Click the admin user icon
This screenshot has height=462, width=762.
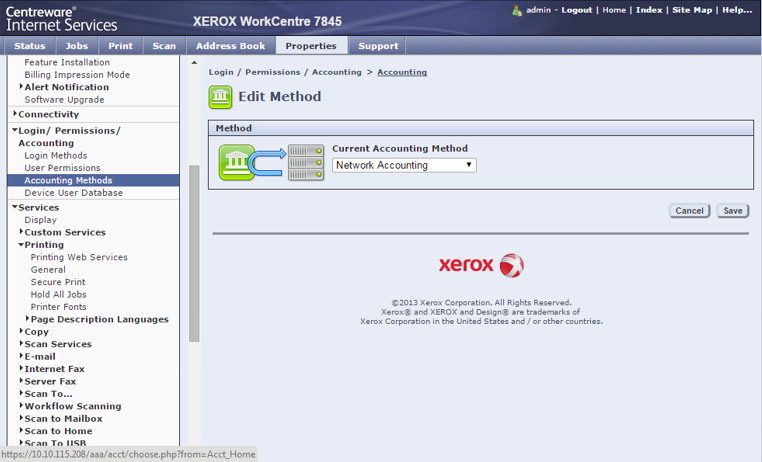pyautogui.click(x=517, y=10)
